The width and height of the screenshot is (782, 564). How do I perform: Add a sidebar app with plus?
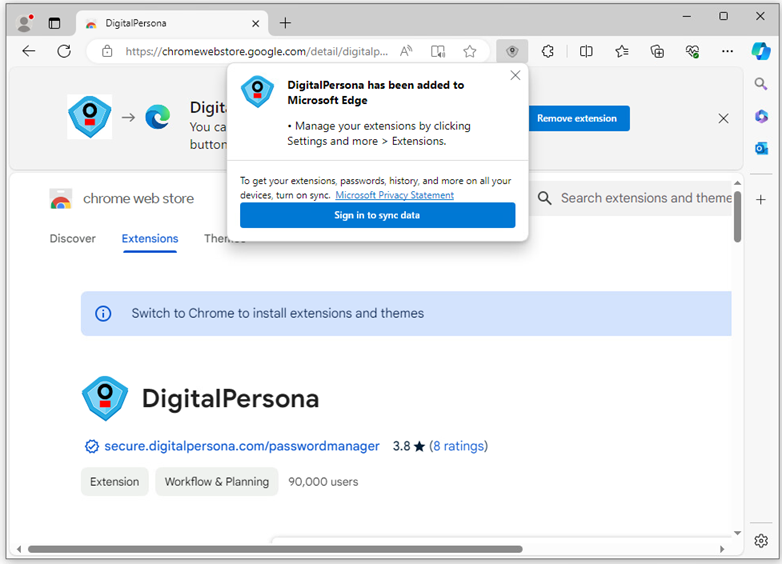click(761, 200)
